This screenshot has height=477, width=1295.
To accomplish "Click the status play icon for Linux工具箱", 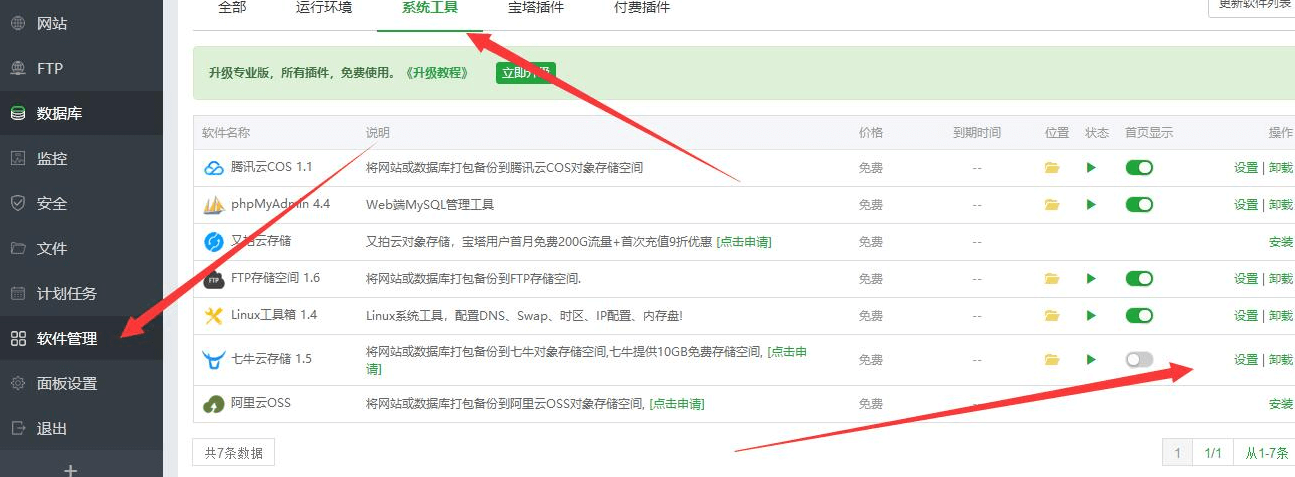I will [x=1091, y=316].
